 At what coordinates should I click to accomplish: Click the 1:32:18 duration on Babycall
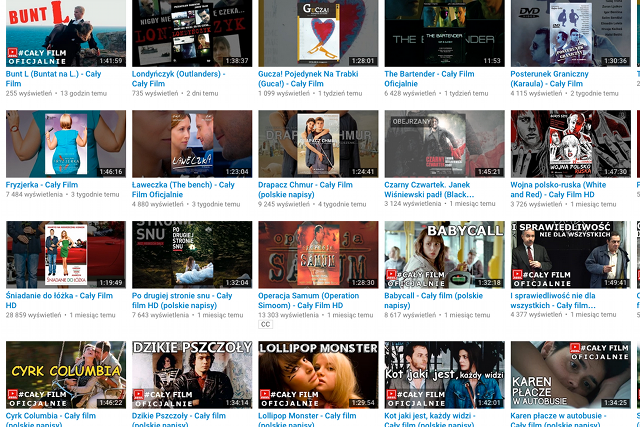pyautogui.click(x=489, y=282)
